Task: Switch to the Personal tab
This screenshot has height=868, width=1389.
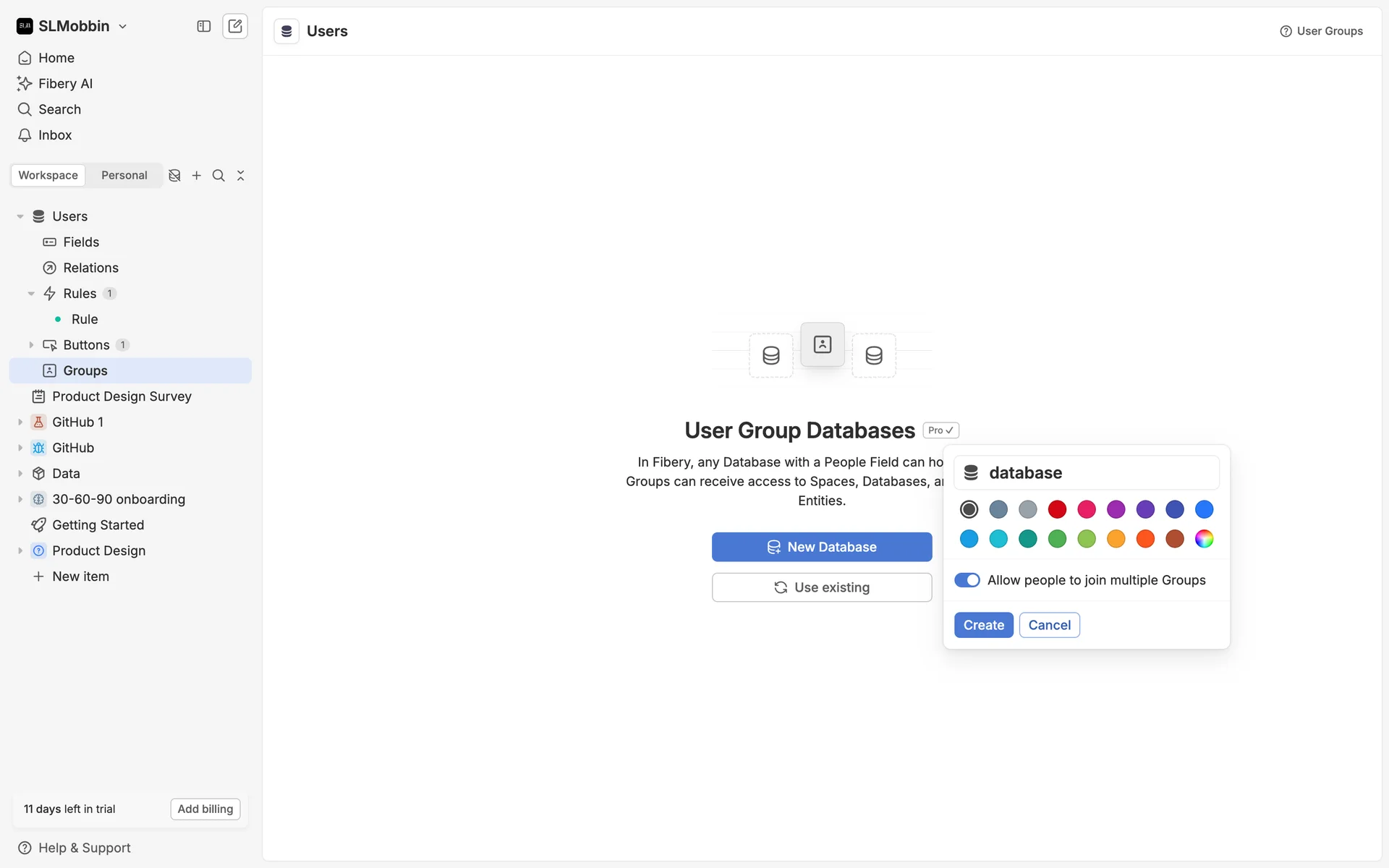Action: 124,176
